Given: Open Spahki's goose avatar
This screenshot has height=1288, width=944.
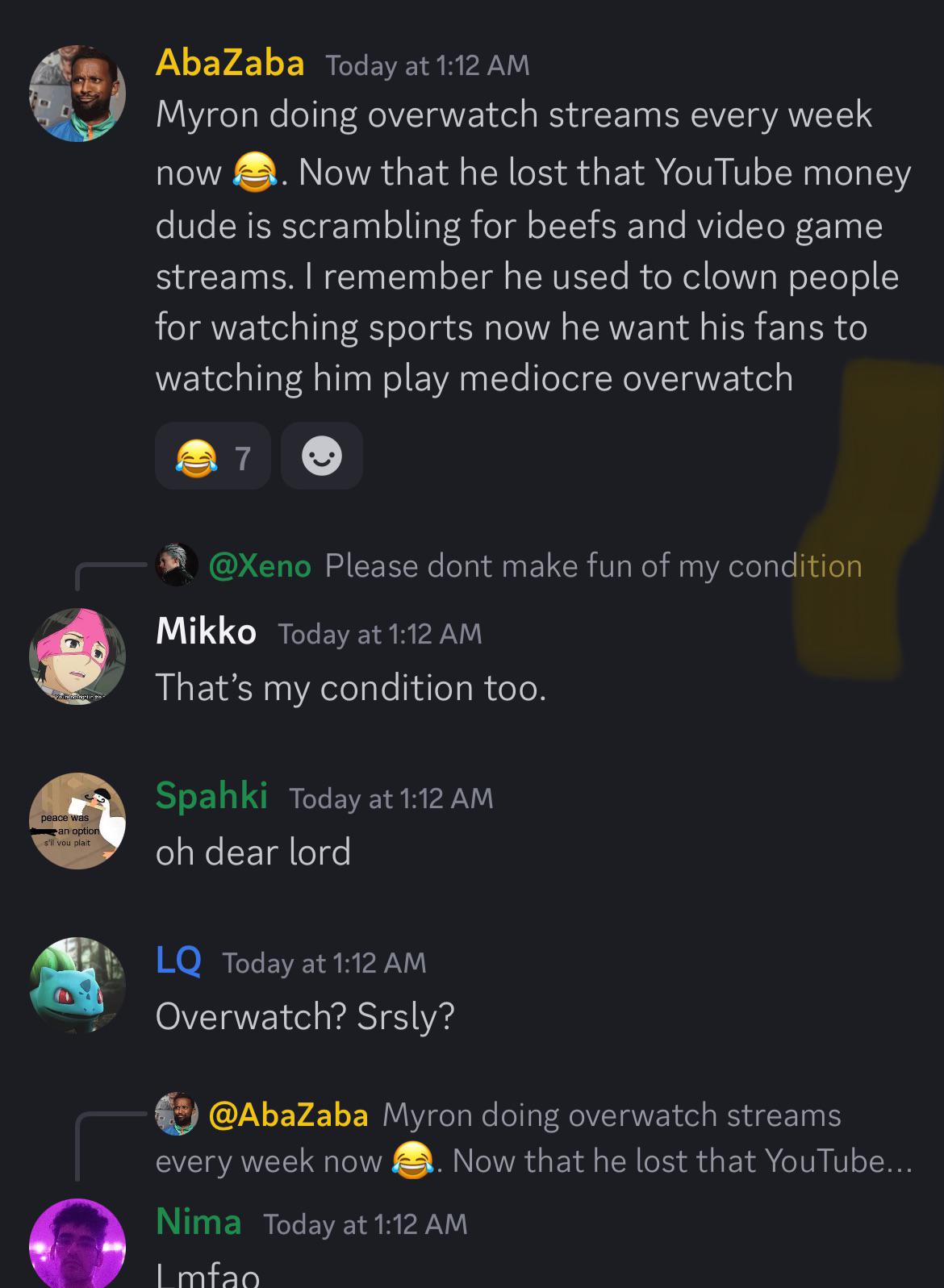Looking at the screenshot, I should point(77,821).
